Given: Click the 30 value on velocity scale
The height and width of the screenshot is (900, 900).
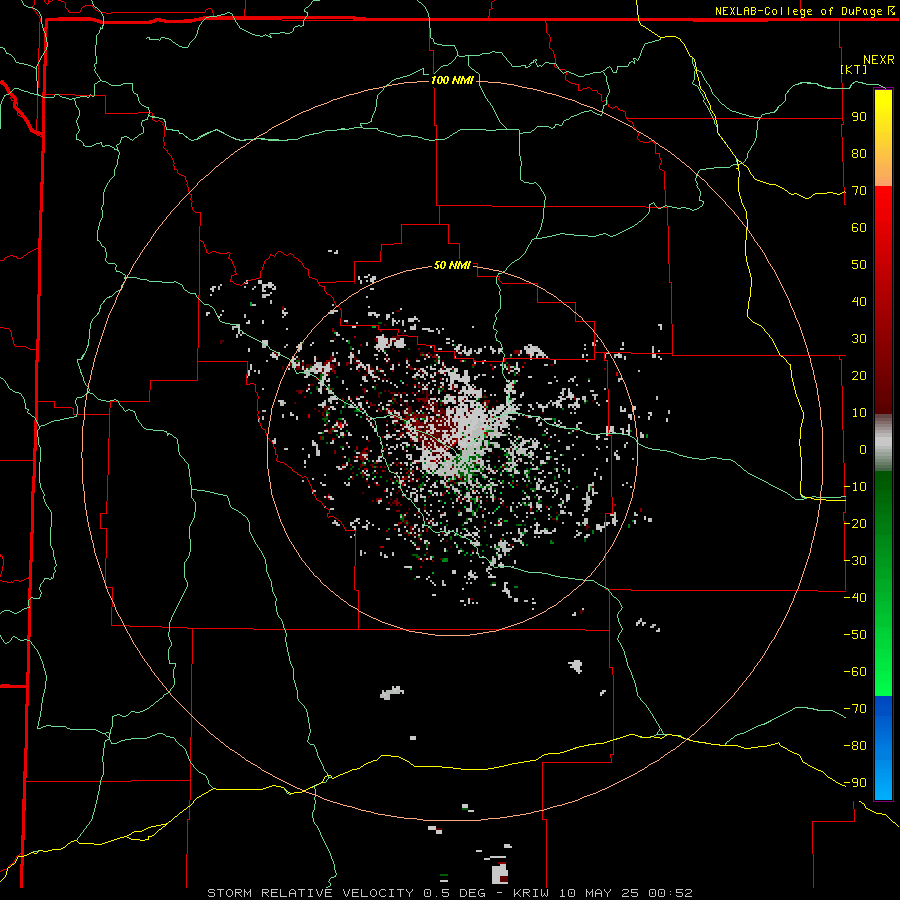Looking at the screenshot, I should pos(859,339).
